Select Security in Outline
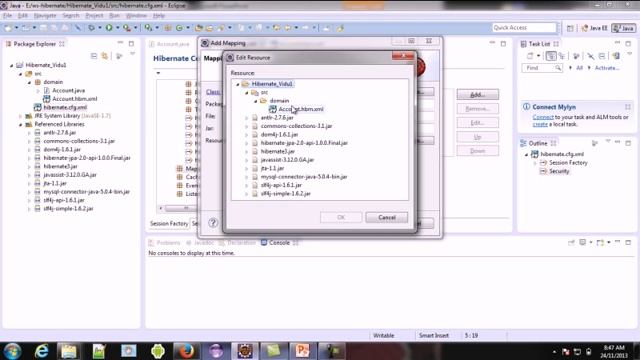 click(559, 171)
